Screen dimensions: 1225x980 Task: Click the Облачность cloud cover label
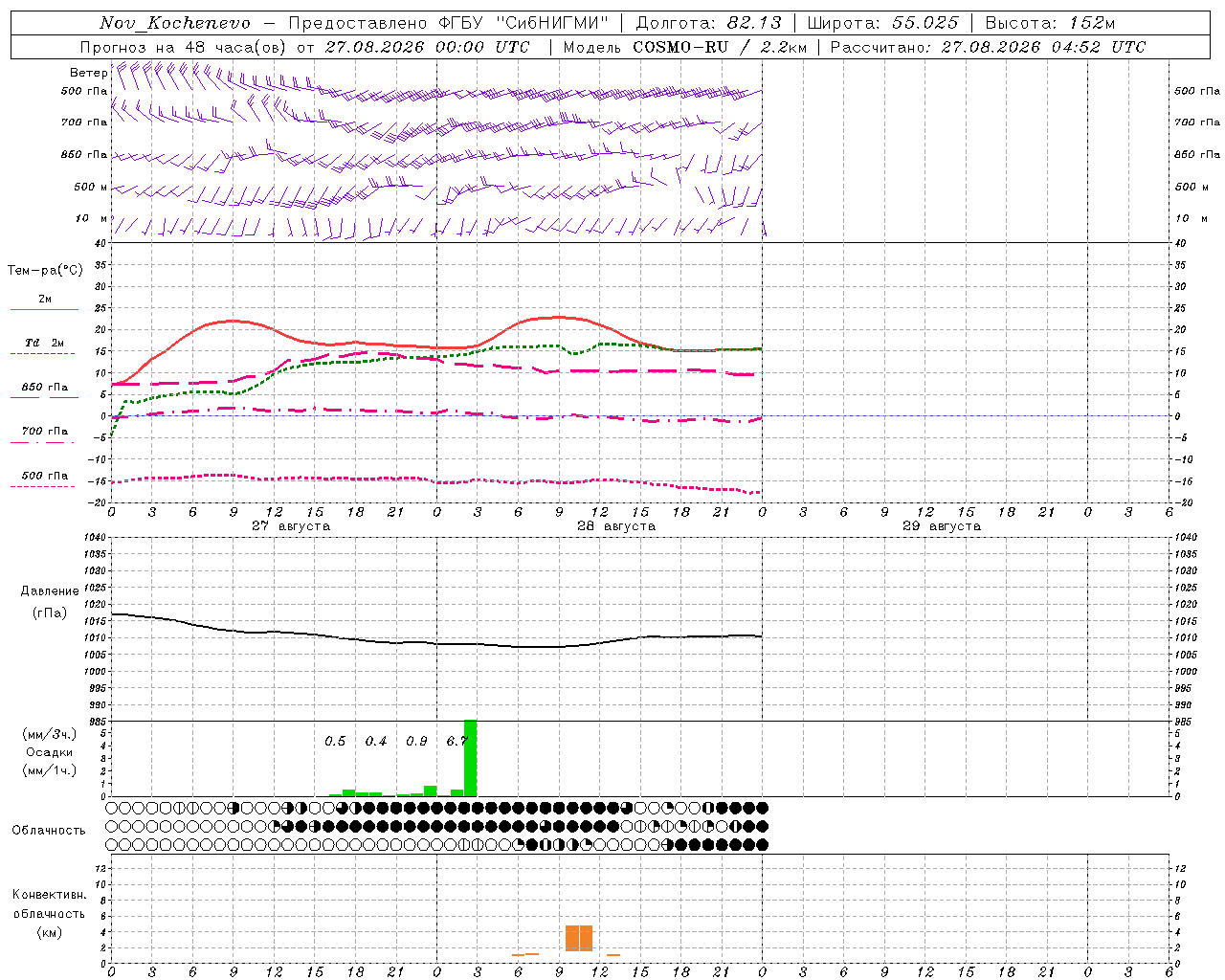pyautogui.click(x=49, y=830)
